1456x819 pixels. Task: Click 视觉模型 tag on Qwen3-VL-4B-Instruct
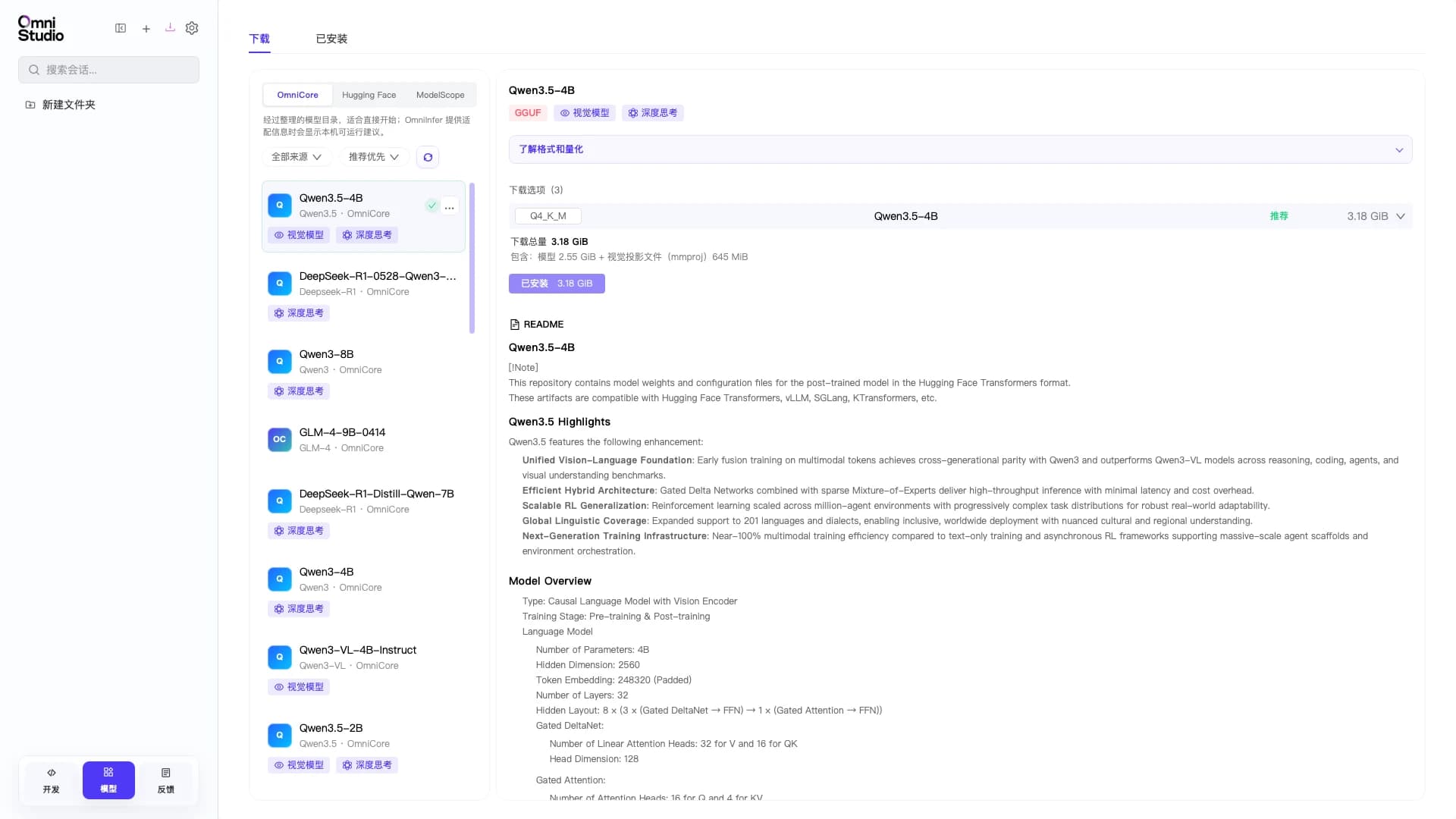click(299, 687)
